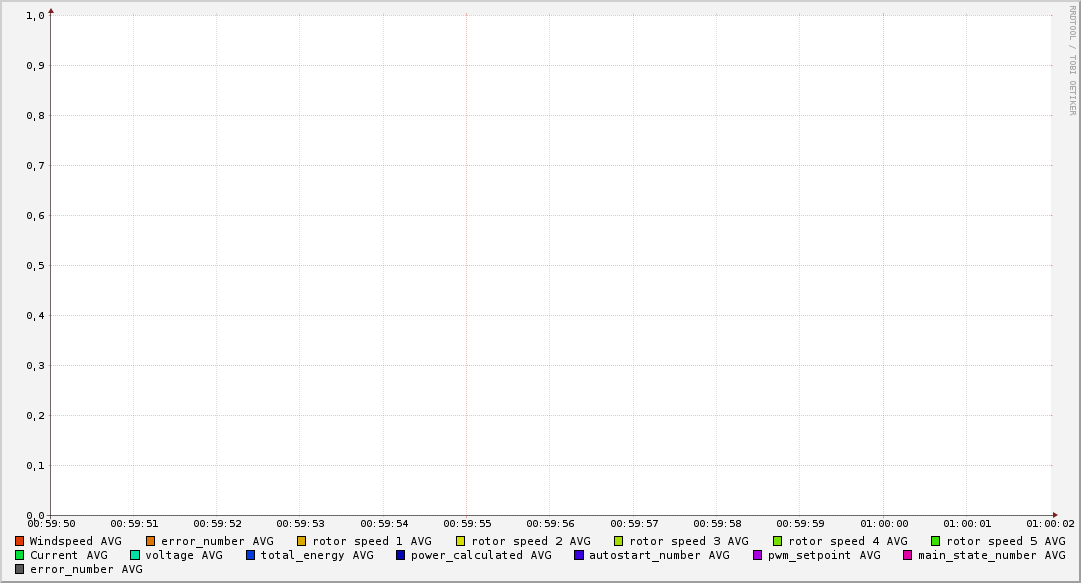The width and height of the screenshot is (1081, 583).
Task: Select the blue total_energy AVG swatch
Action: pos(251,555)
